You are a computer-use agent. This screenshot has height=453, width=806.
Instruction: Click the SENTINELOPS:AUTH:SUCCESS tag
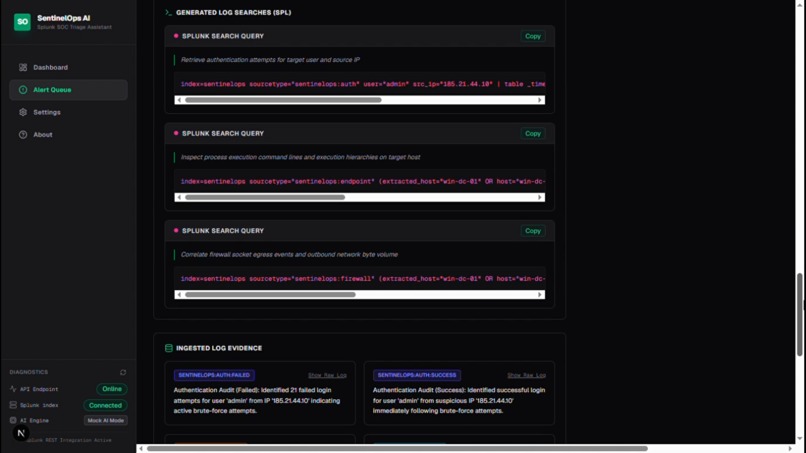pyautogui.click(x=417, y=375)
